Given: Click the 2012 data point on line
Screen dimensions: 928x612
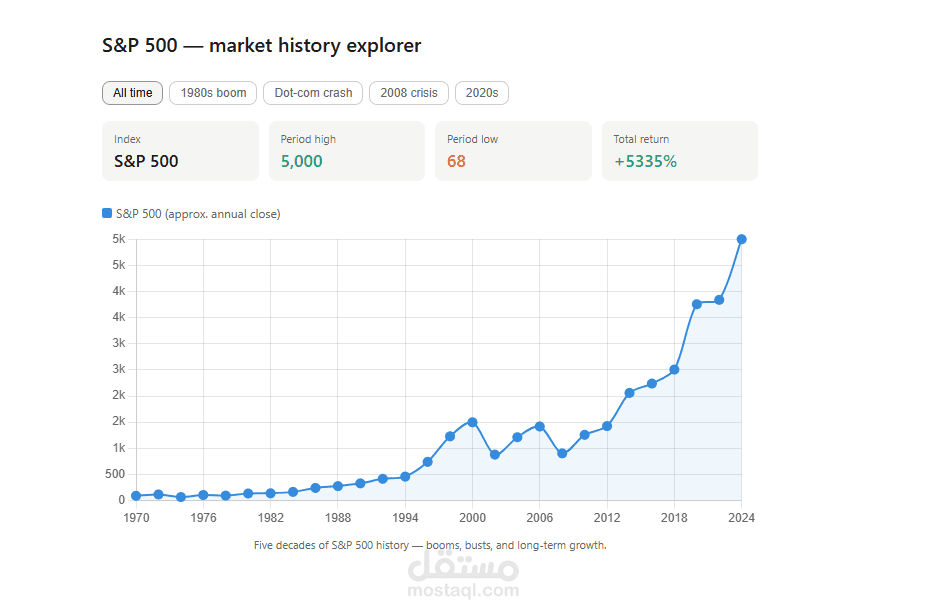Looking at the screenshot, I should [x=607, y=426].
